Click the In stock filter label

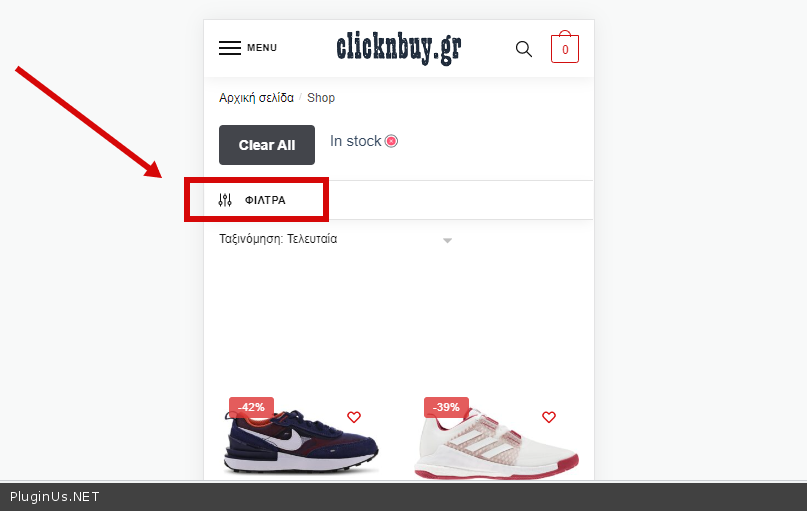click(356, 141)
